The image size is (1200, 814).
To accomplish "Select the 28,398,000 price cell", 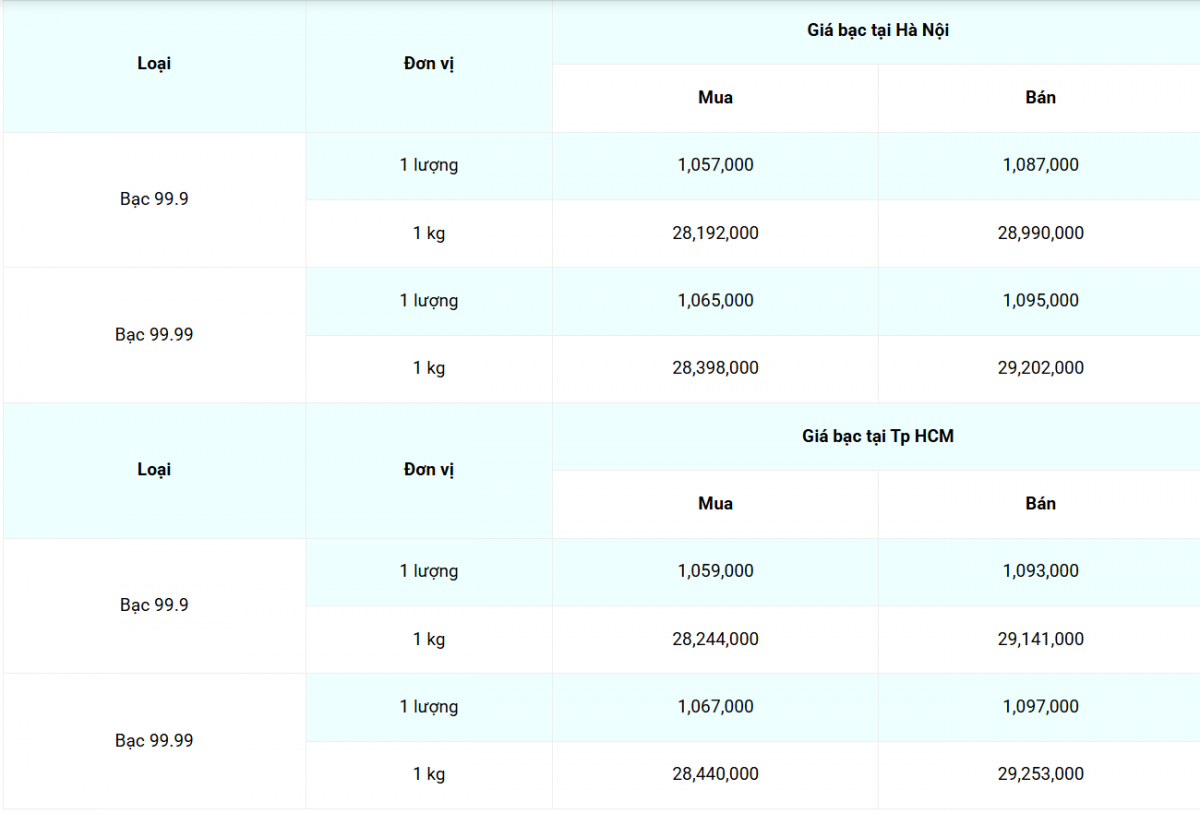I will (x=715, y=368).
